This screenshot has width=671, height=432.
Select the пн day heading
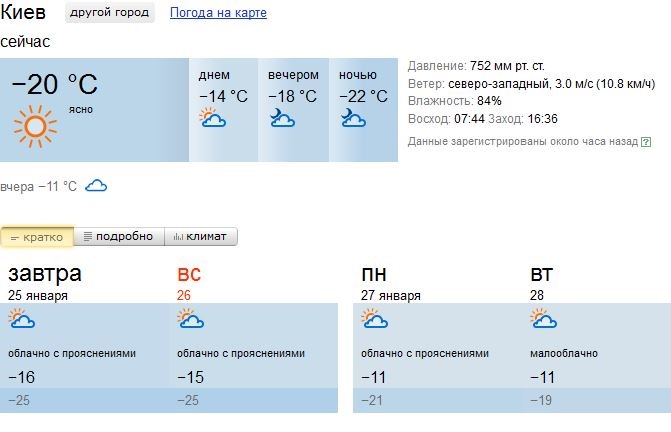[374, 275]
